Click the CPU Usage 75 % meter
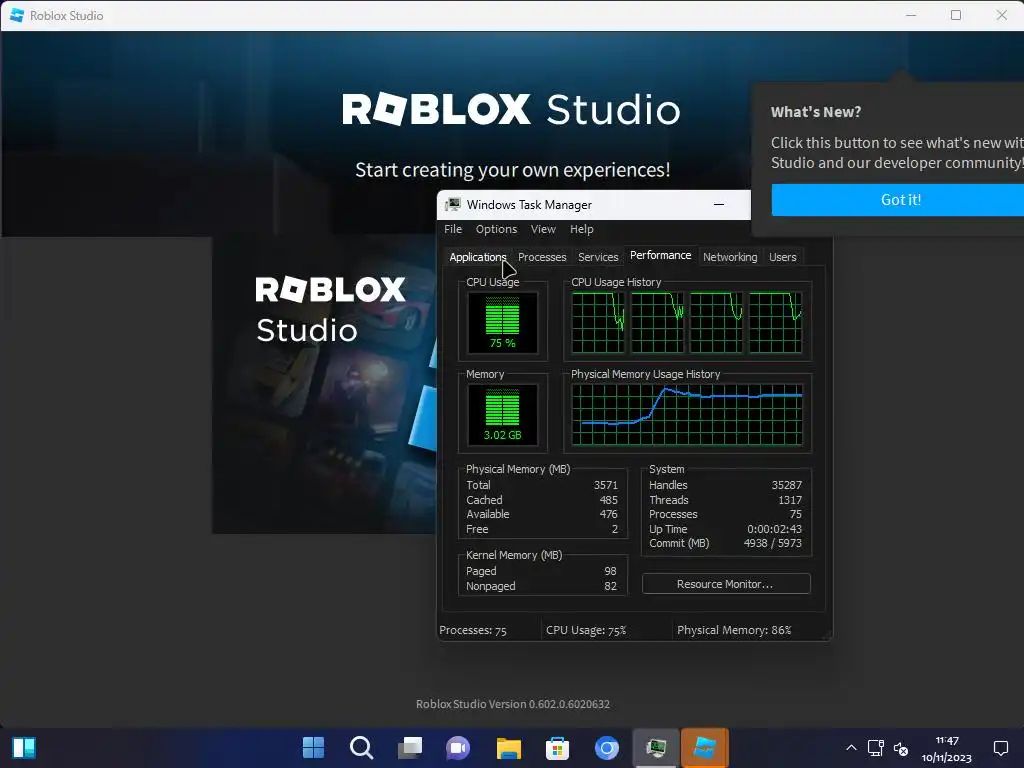 [x=502, y=322]
